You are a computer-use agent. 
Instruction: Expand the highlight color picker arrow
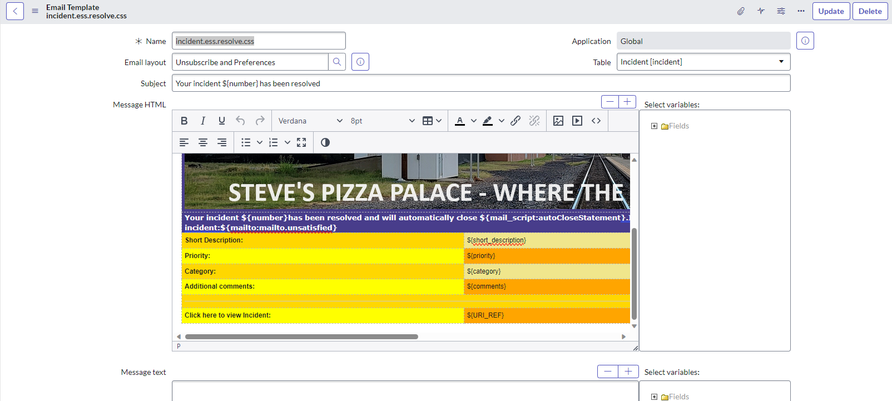pos(501,121)
